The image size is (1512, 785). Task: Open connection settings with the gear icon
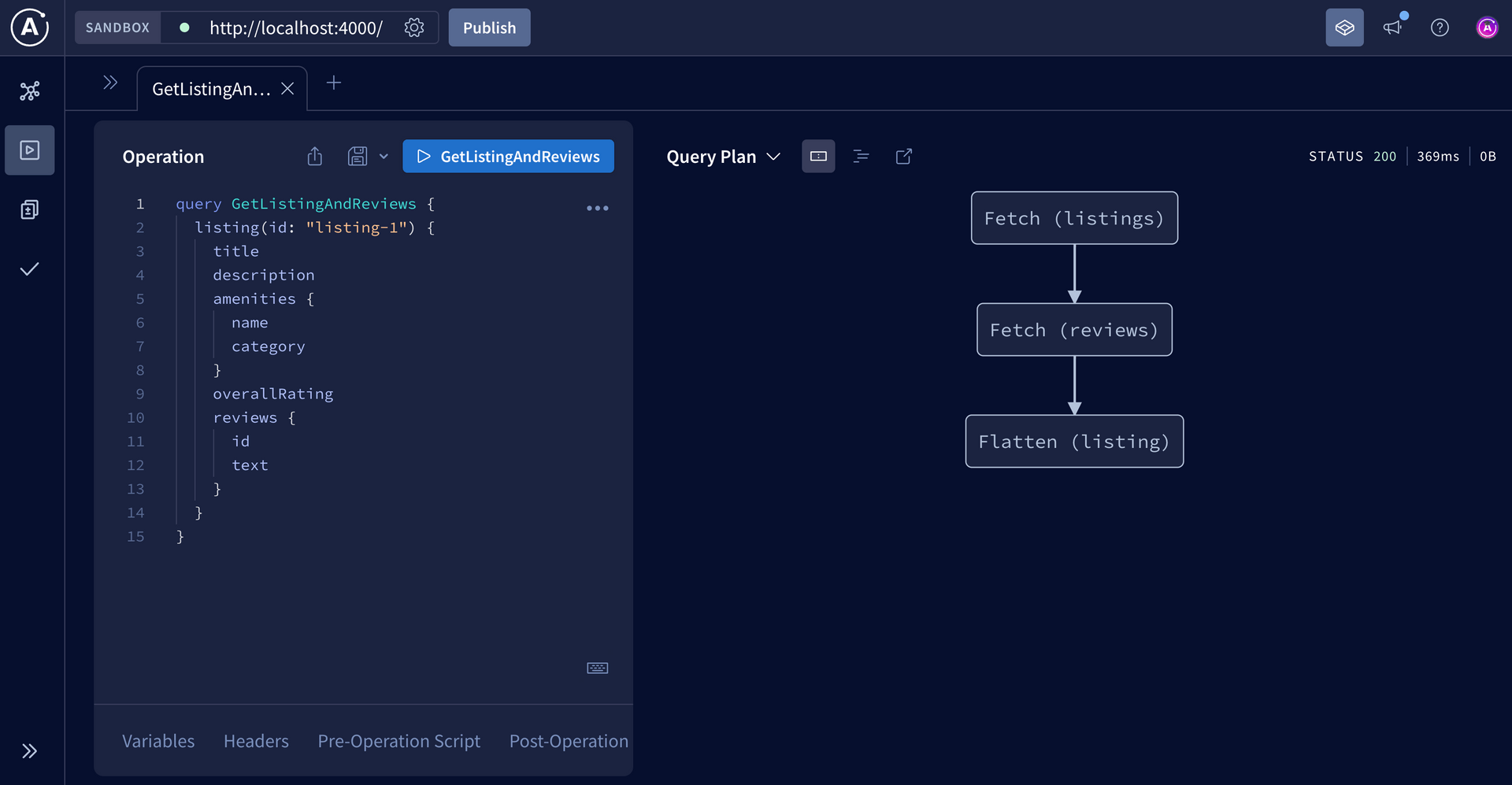click(x=414, y=28)
